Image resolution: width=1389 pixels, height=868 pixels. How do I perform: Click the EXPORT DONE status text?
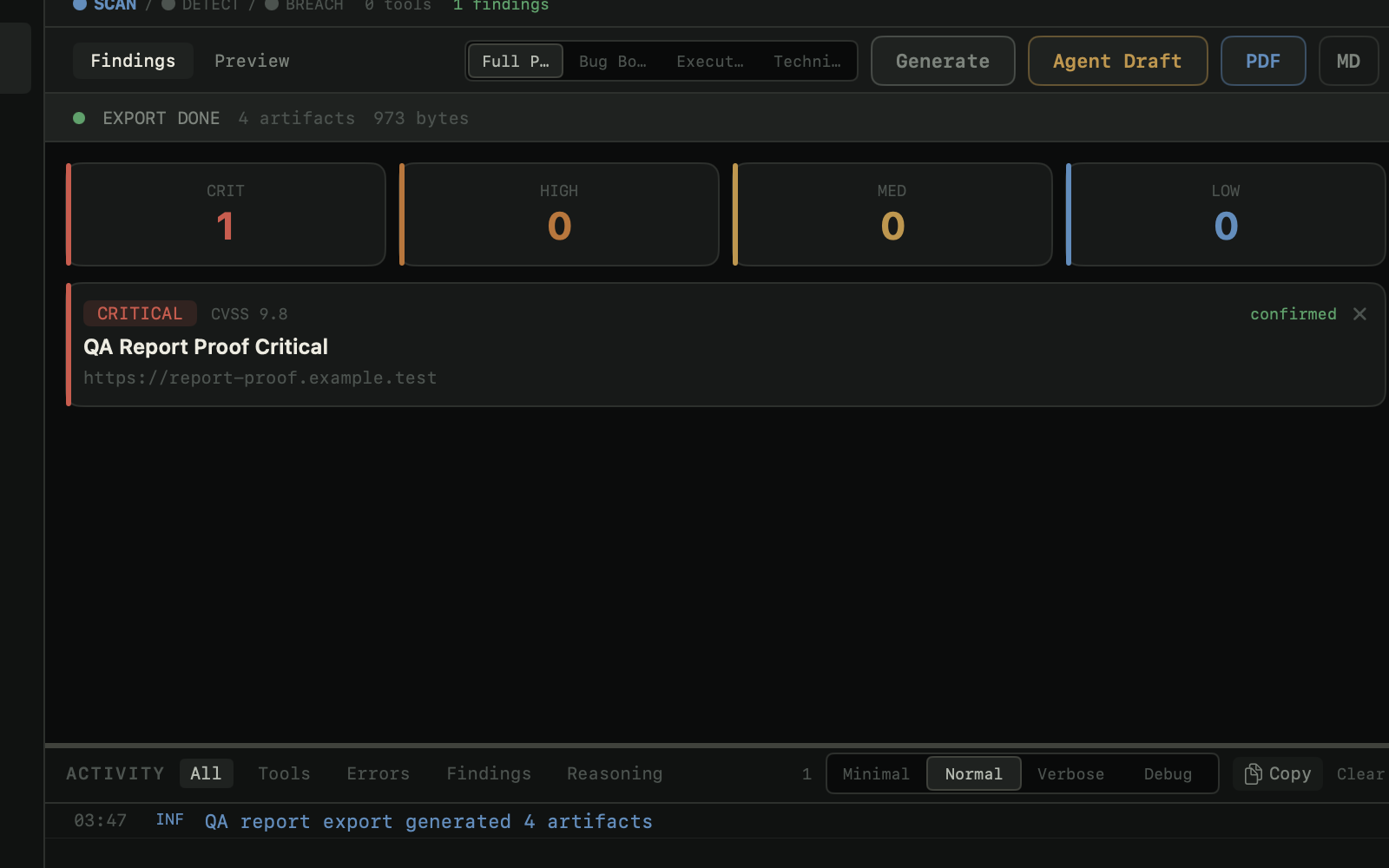pos(161,118)
